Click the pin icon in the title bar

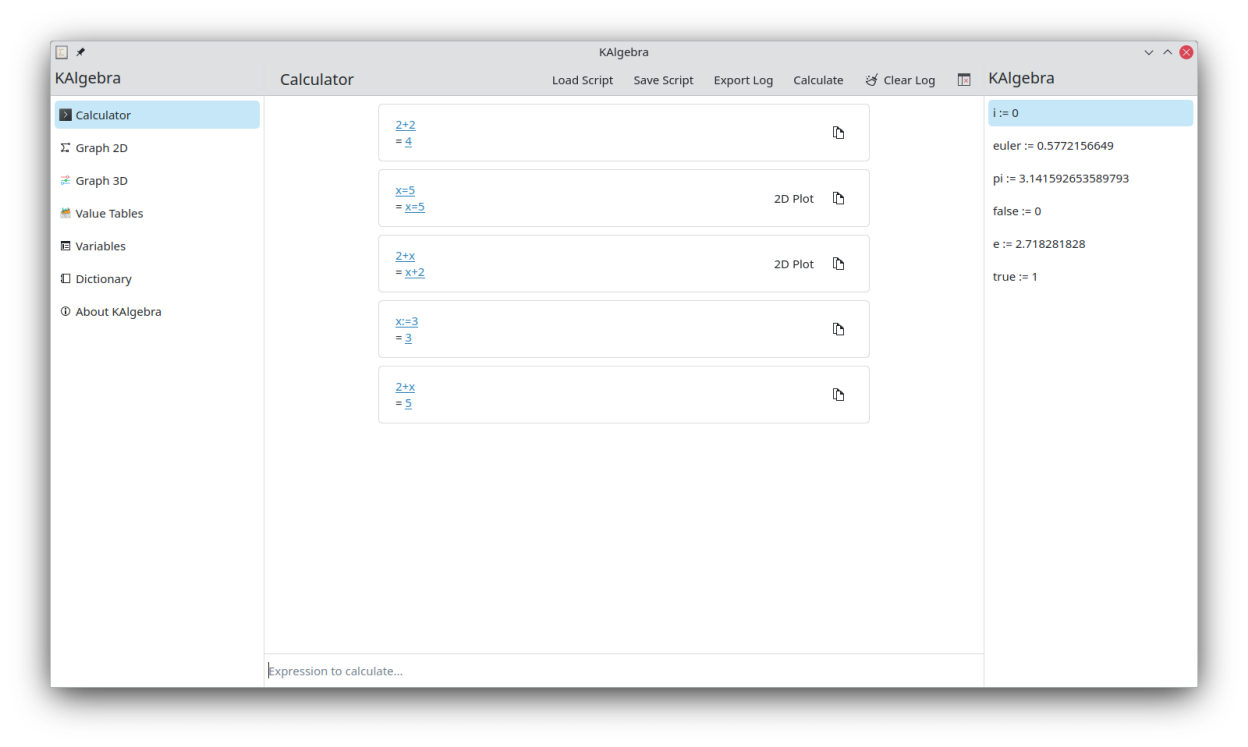(81, 52)
